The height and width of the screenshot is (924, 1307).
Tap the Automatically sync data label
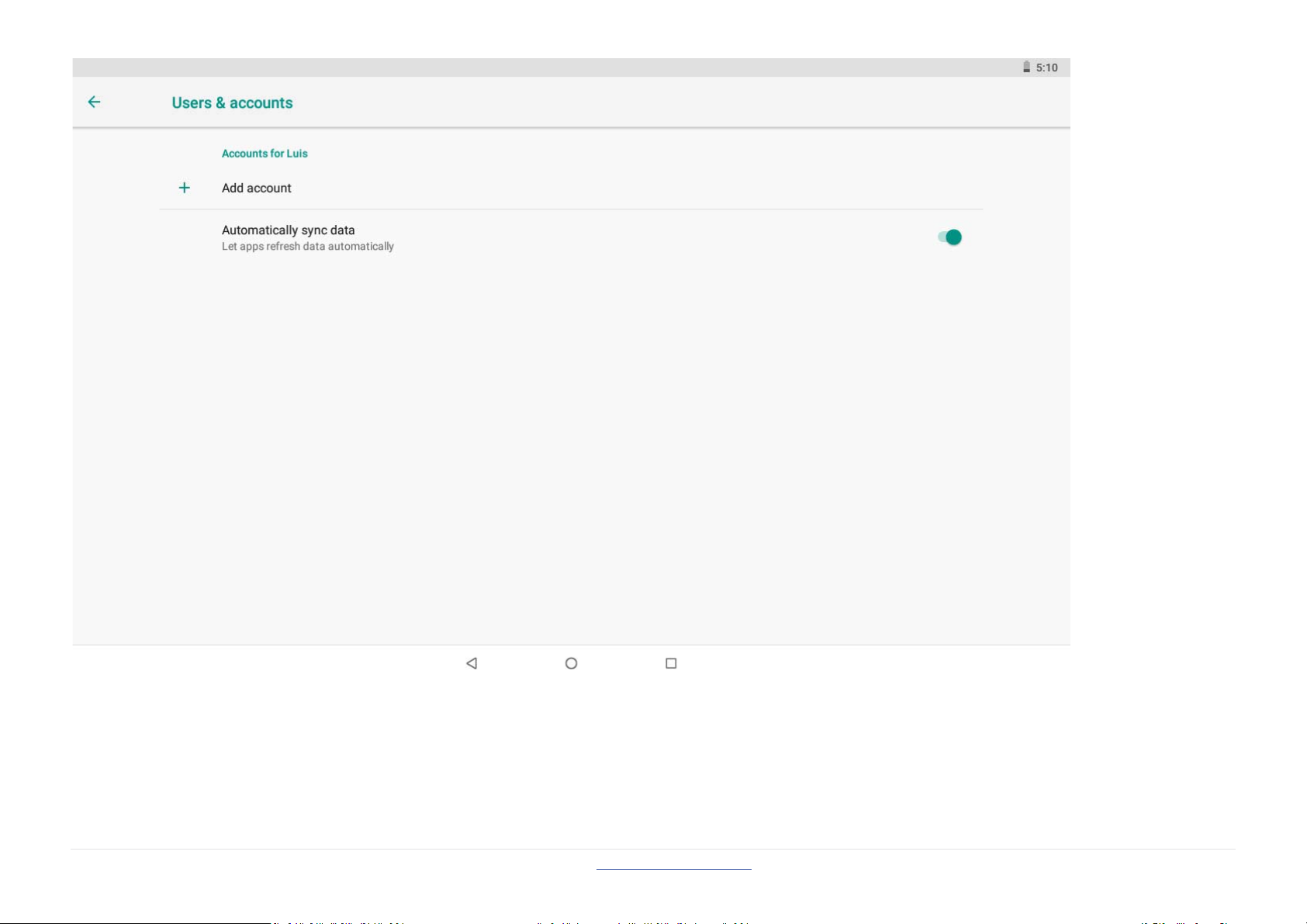pyautogui.click(x=289, y=230)
